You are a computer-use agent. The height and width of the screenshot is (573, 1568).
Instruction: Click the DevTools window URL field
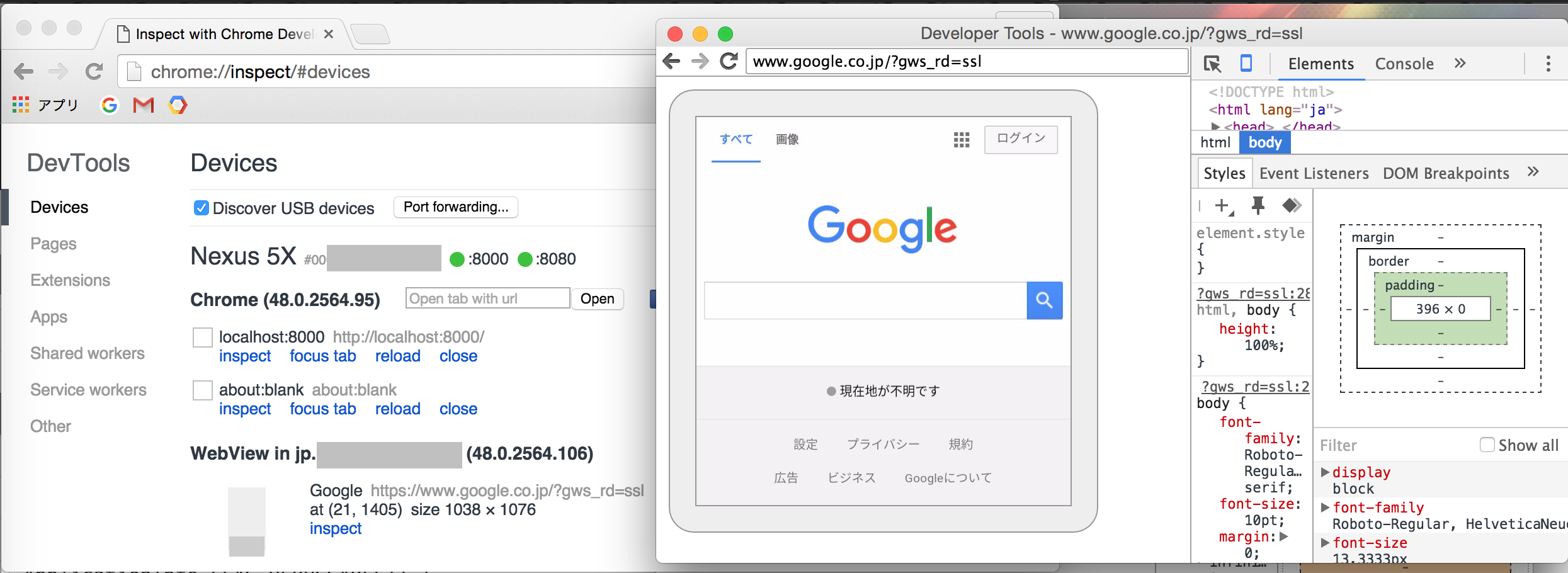(x=966, y=61)
